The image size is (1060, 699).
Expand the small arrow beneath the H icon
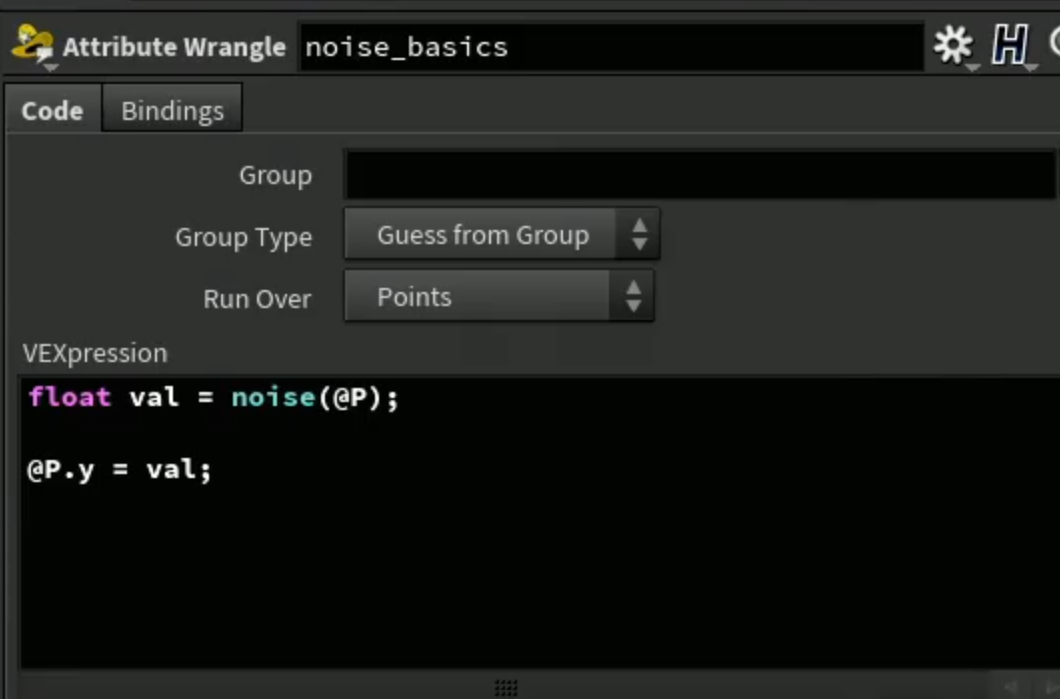(x=1030, y=68)
